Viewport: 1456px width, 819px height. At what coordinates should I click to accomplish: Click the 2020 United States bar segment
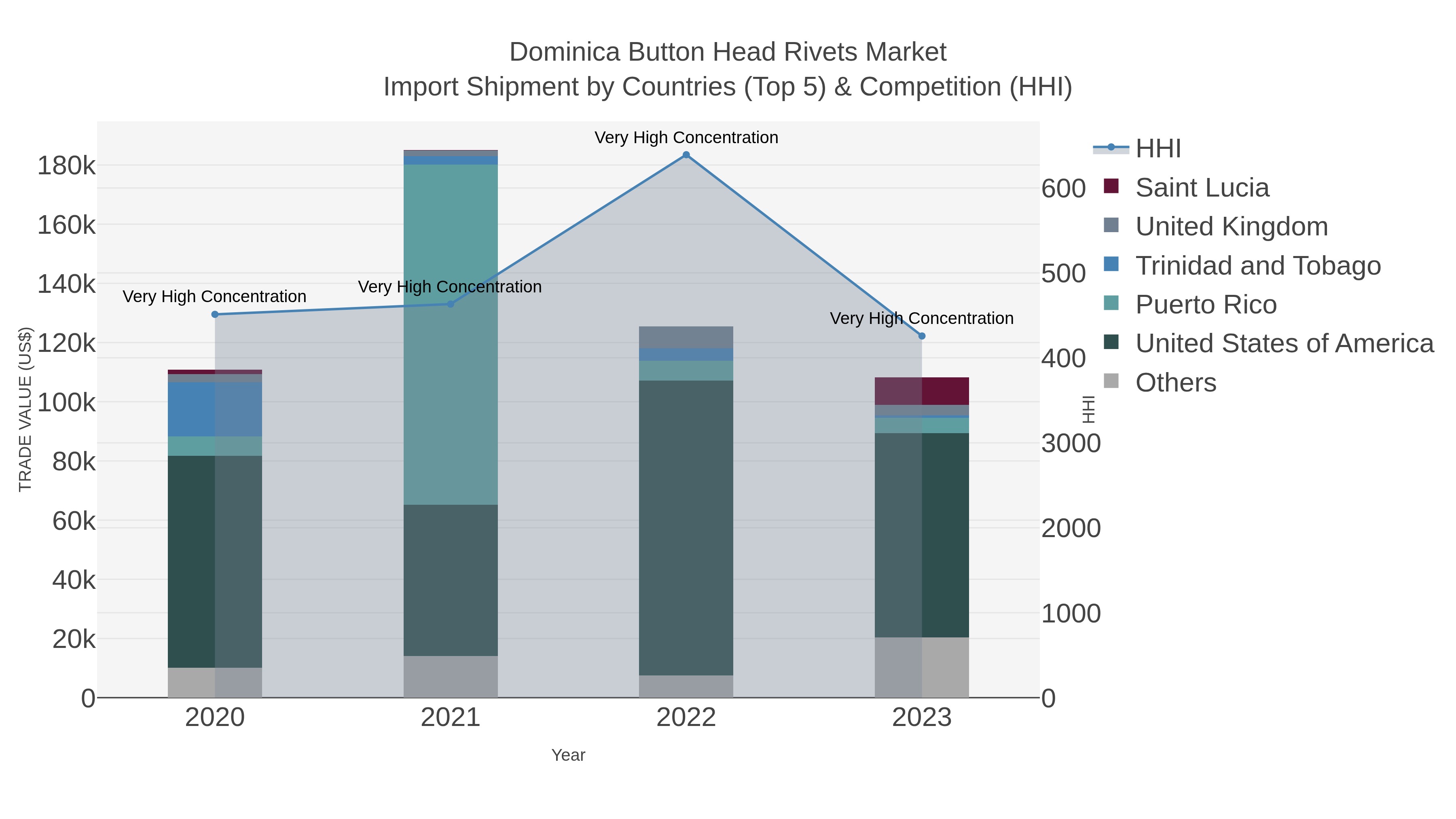tap(215, 562)
